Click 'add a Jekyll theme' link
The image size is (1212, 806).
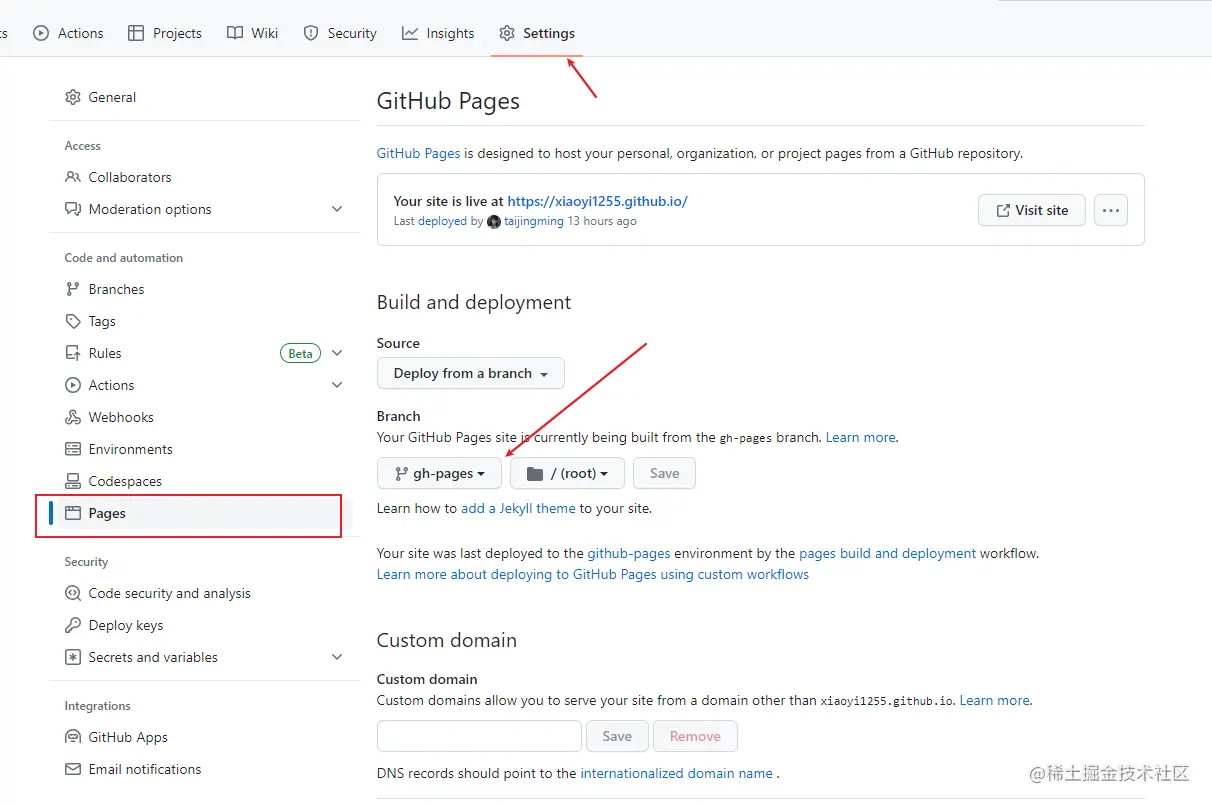point(518,508)
